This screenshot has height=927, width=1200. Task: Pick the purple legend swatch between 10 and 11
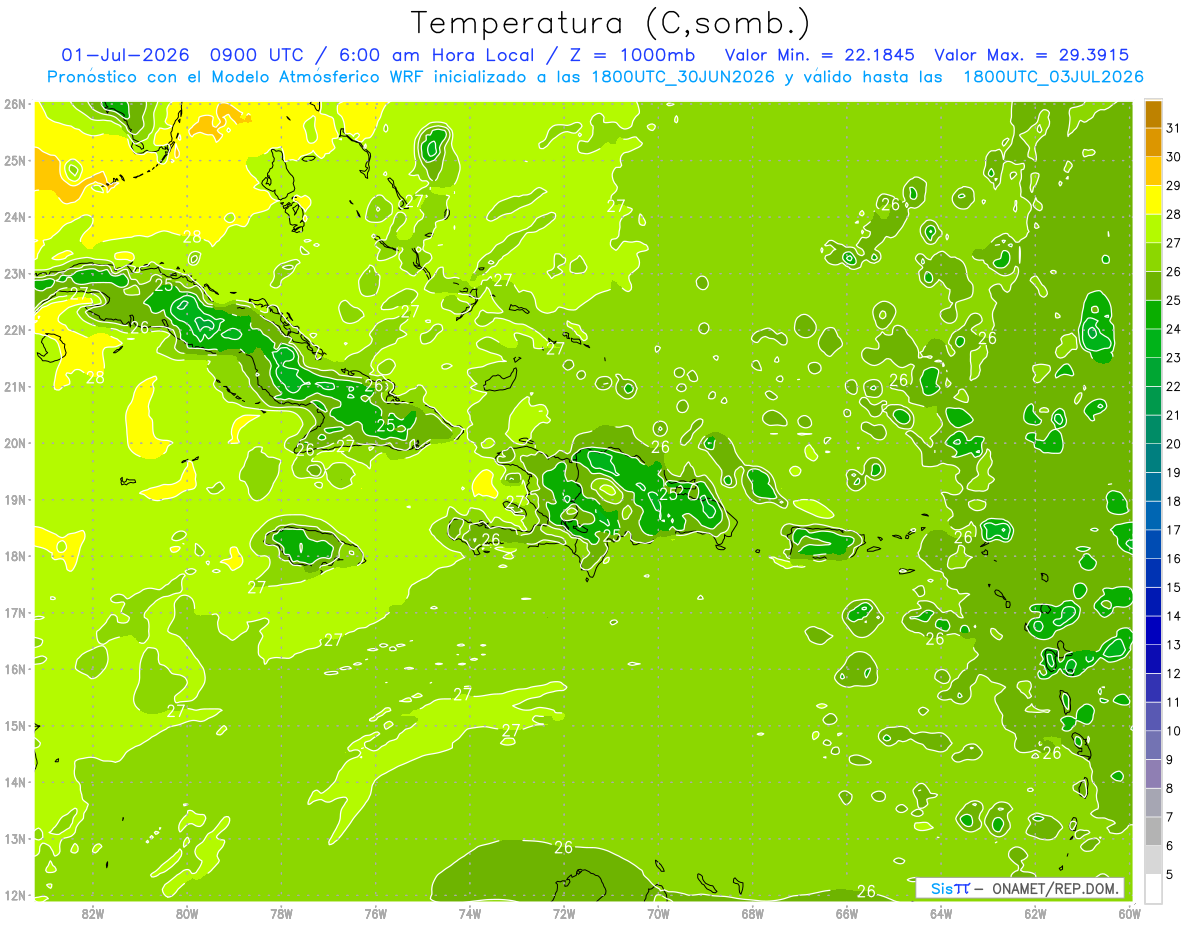tap(1153, 716)
